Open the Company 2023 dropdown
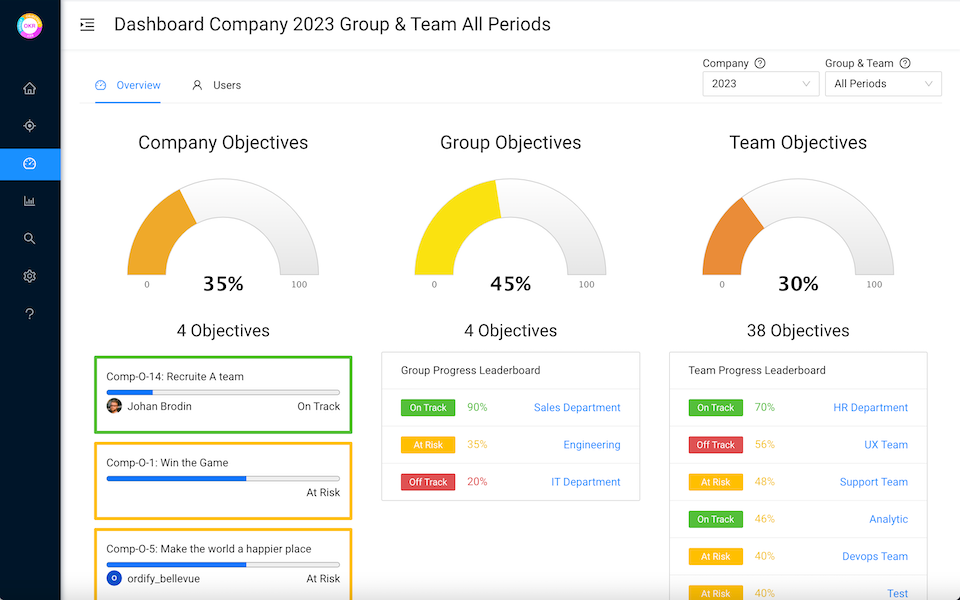 pos(760,84)
